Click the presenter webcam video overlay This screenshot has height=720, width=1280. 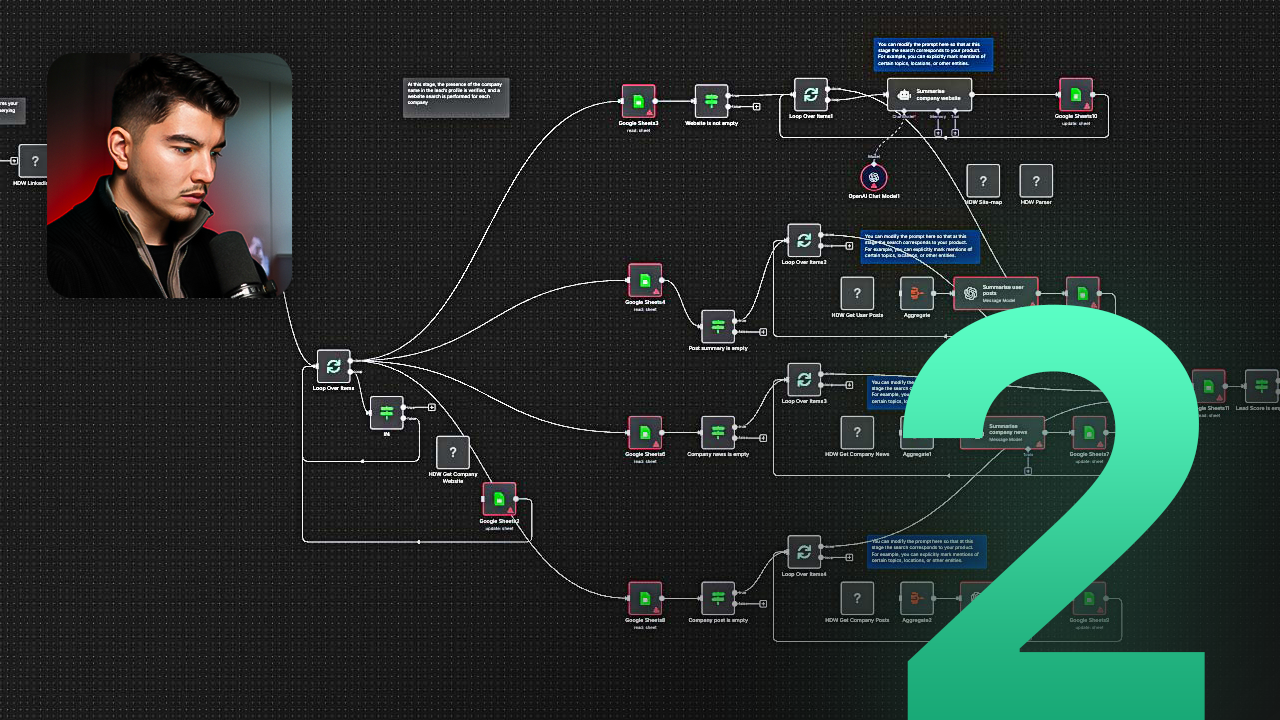click(x=170, y=176)
